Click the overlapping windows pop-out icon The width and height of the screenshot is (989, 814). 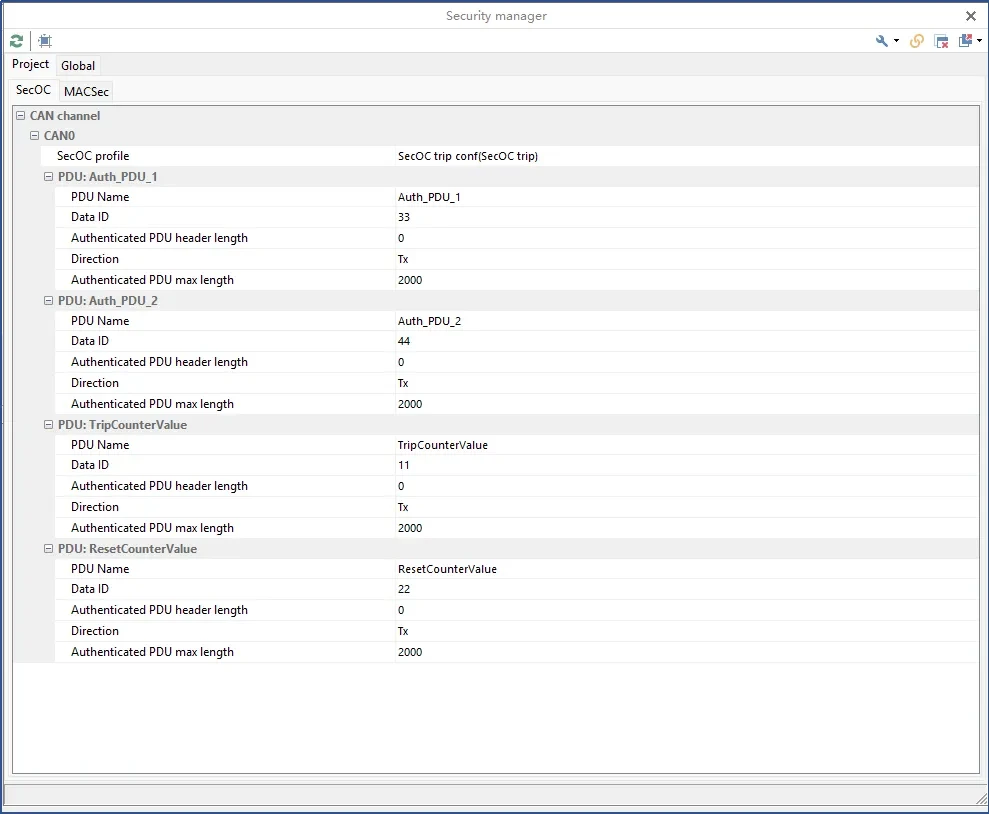pos(965,41)
